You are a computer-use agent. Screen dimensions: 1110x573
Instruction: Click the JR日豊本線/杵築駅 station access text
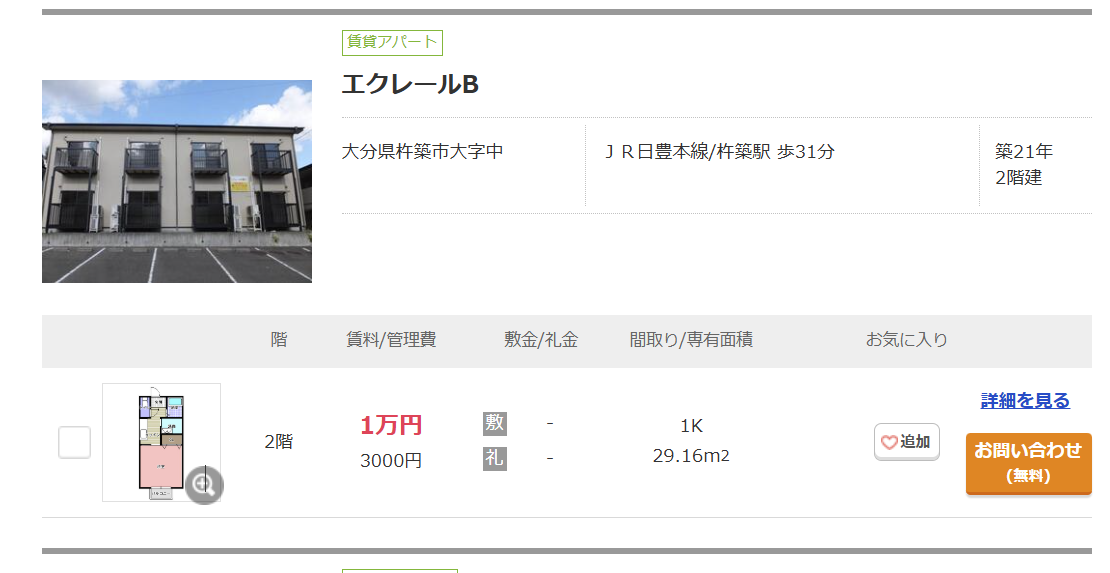coord(719,152)
